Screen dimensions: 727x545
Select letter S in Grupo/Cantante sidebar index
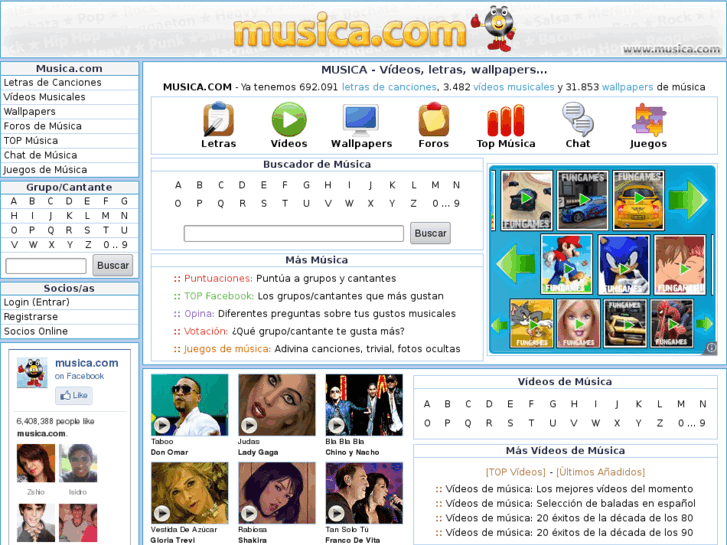(87, 230)
